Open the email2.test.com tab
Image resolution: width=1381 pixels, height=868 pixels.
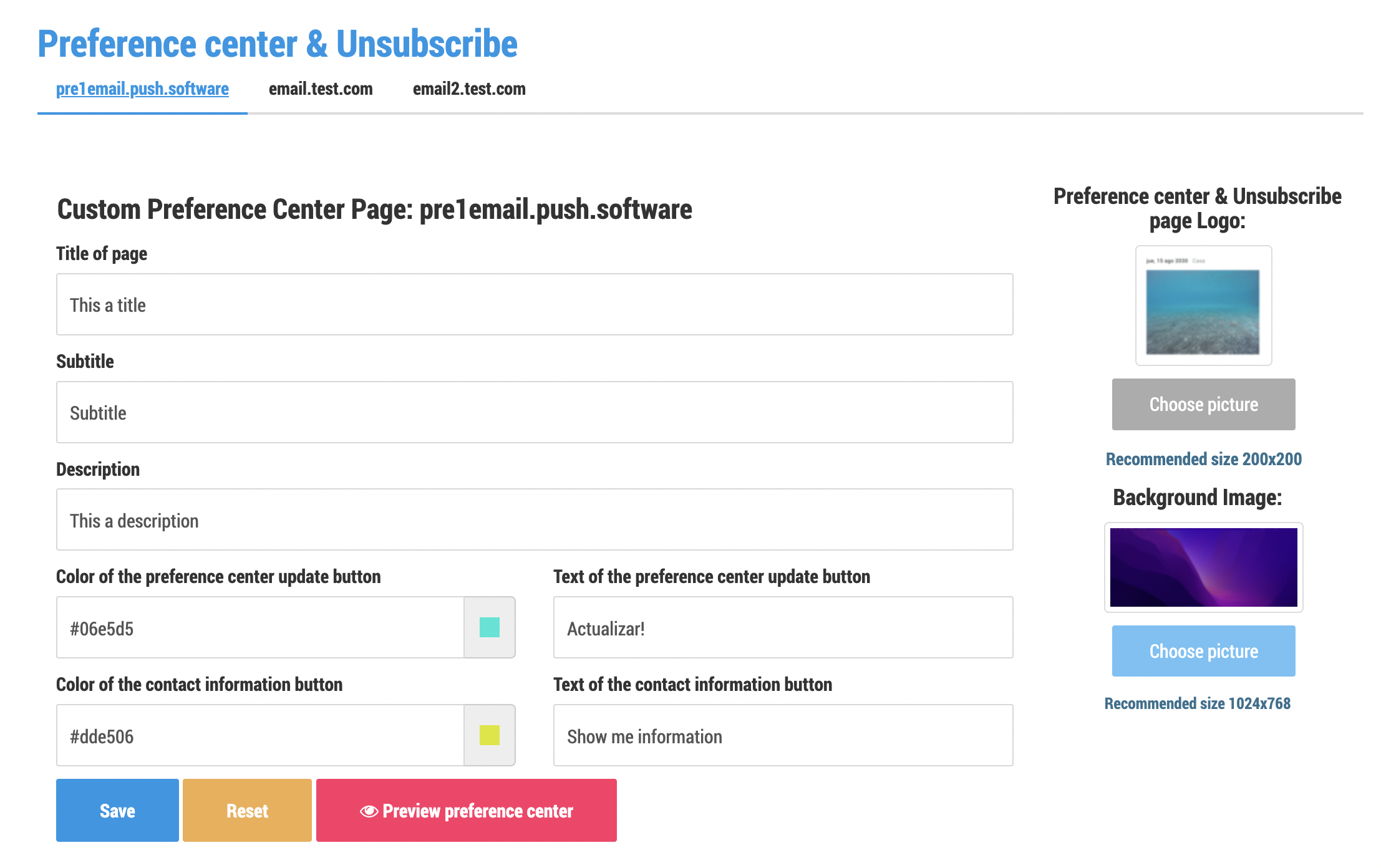[469, 89]
